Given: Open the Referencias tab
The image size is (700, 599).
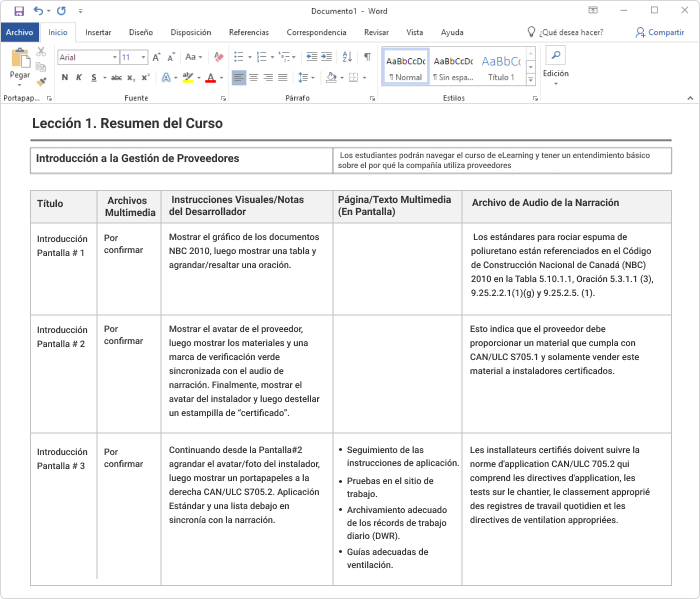Looking at the screenshot, I should (x=249, y=32).
